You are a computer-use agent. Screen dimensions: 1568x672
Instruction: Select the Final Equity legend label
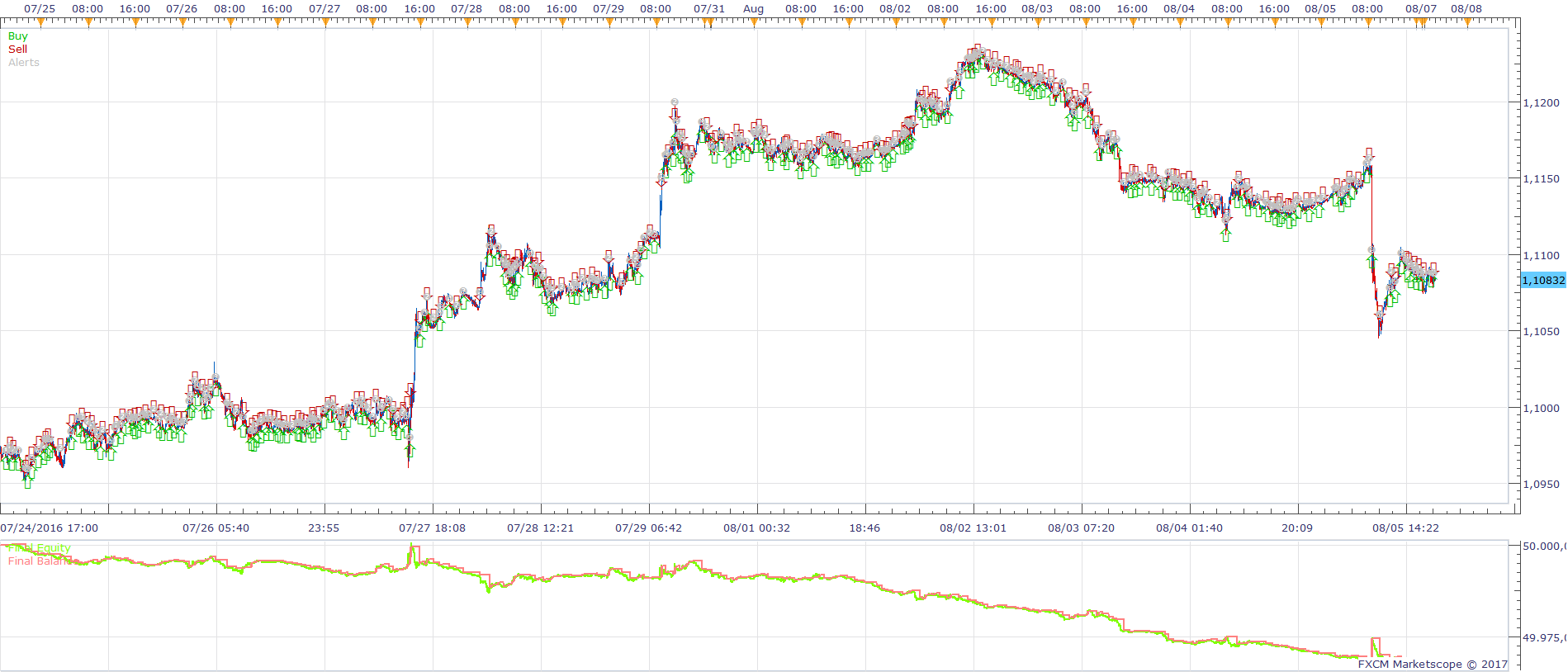[40, 548]
